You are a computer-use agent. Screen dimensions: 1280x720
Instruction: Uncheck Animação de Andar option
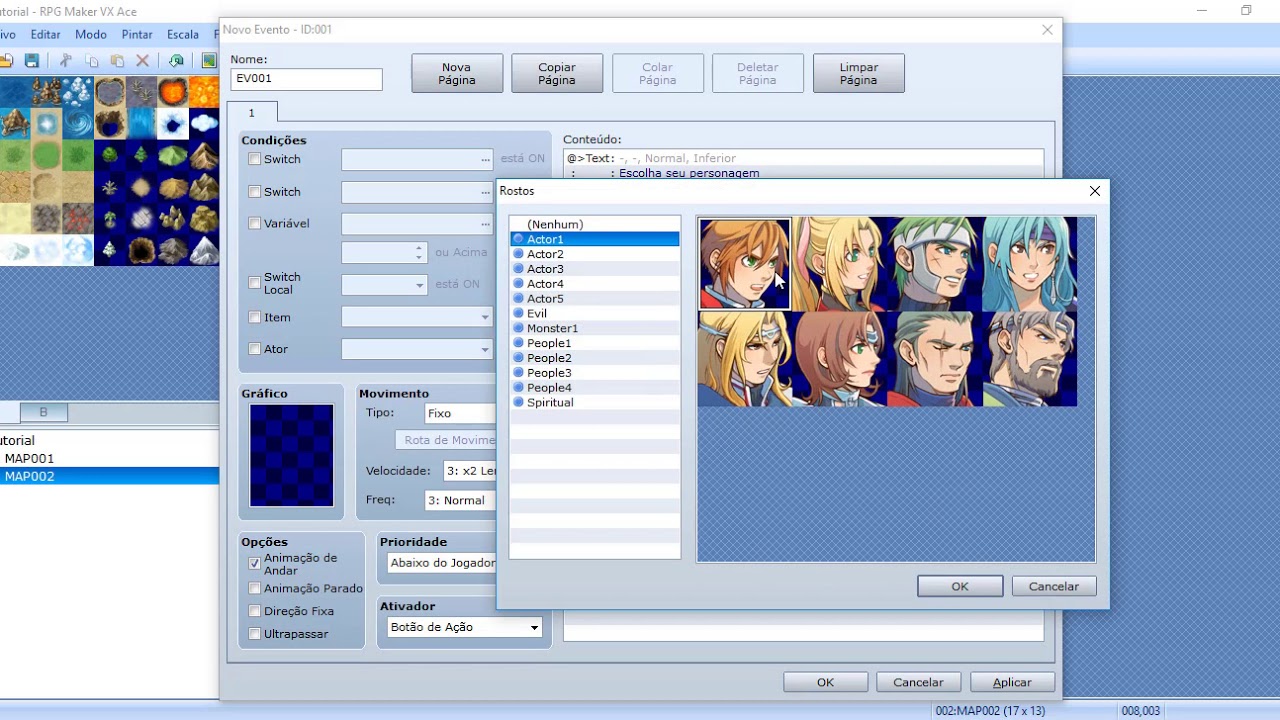pos(255,564)
